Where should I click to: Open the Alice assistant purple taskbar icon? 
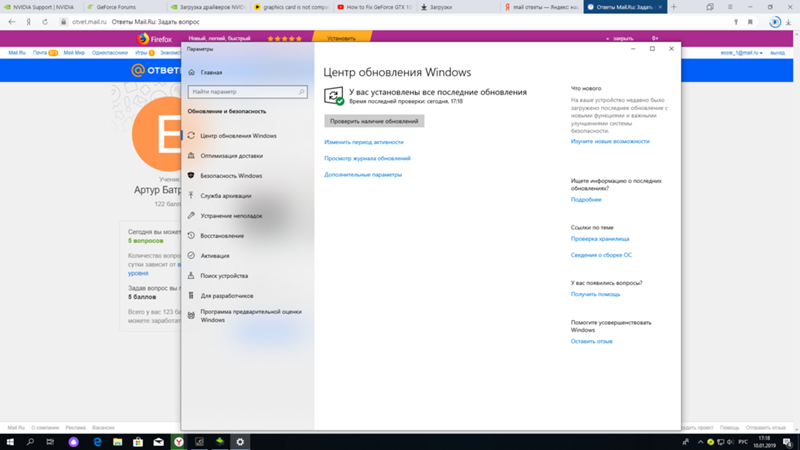pyautogui.click(x=73, y=442)
